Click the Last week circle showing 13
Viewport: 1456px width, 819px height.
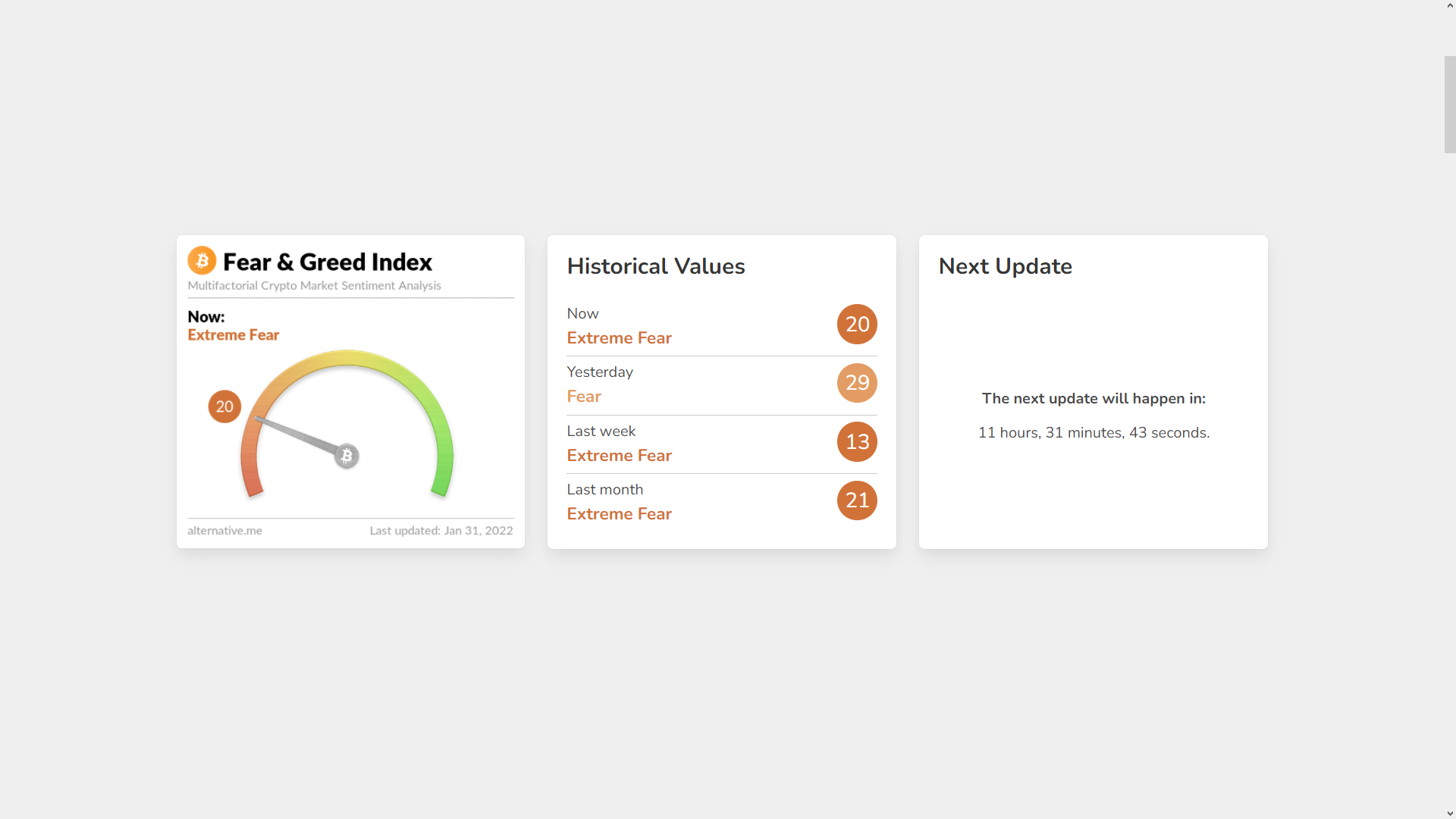coord(857,442)
